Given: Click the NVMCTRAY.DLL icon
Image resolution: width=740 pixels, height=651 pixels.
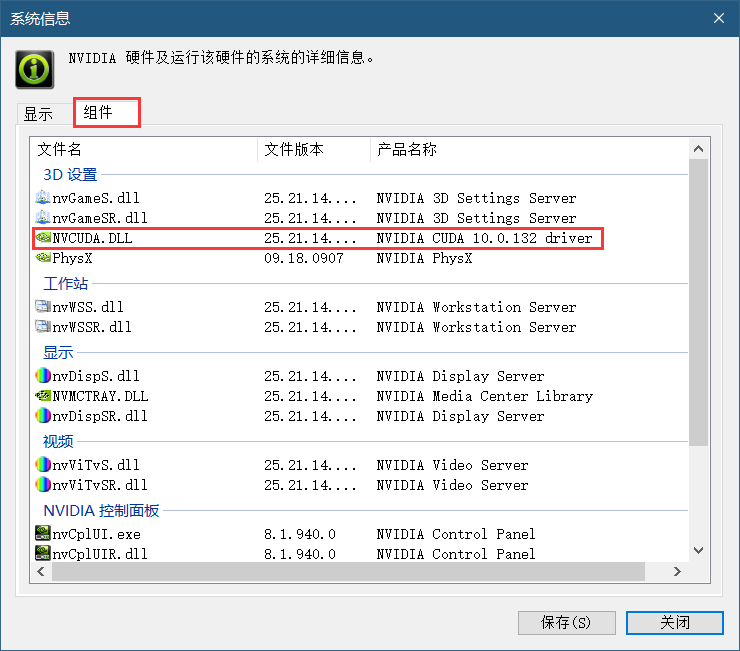Looking at the screenshot, I should coord(42,396).
